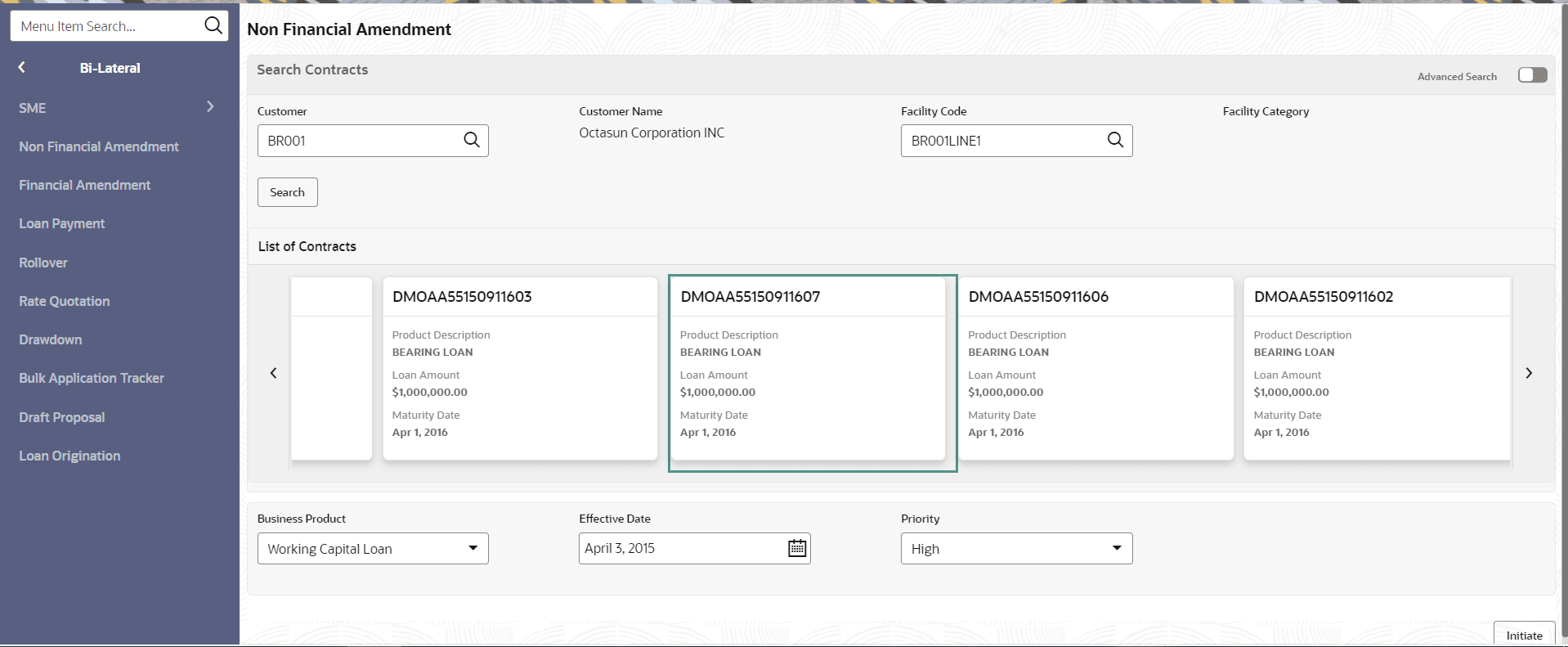This screenshot has height=647, width=1568.
Task: Open the Rollover menu item
Action: click(x=43, y=263)
